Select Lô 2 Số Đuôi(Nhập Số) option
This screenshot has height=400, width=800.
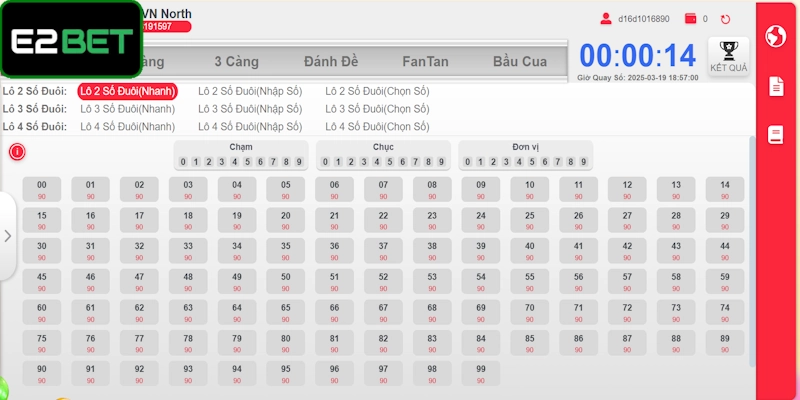coord(250,91)
